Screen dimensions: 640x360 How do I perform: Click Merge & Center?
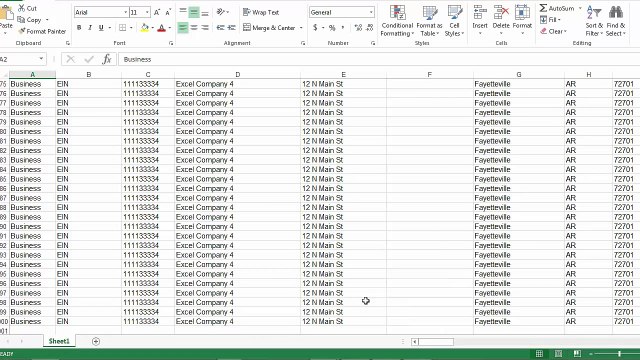[x=269, y=28]
